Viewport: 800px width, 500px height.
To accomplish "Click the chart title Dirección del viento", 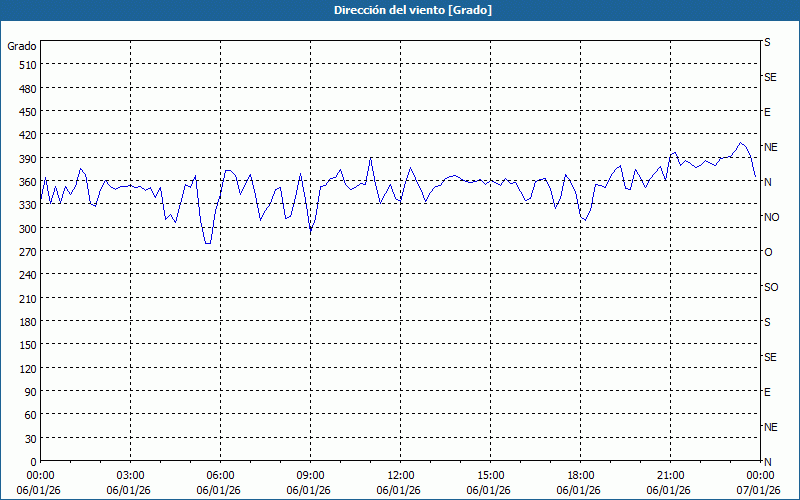I will click(x=399, y=10).
